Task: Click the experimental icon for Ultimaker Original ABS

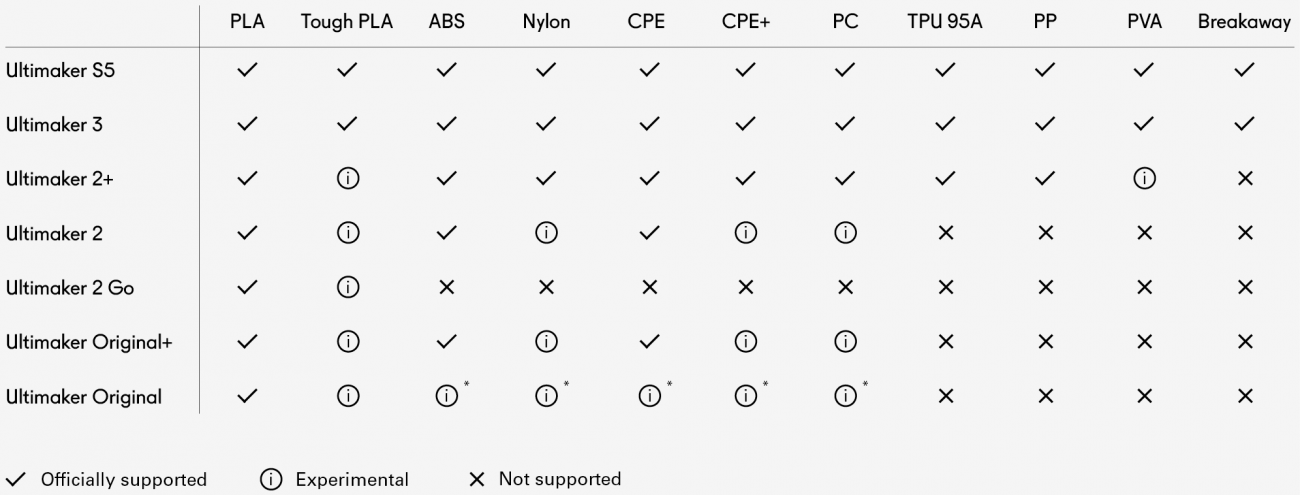Action: (x=447, y=396)
